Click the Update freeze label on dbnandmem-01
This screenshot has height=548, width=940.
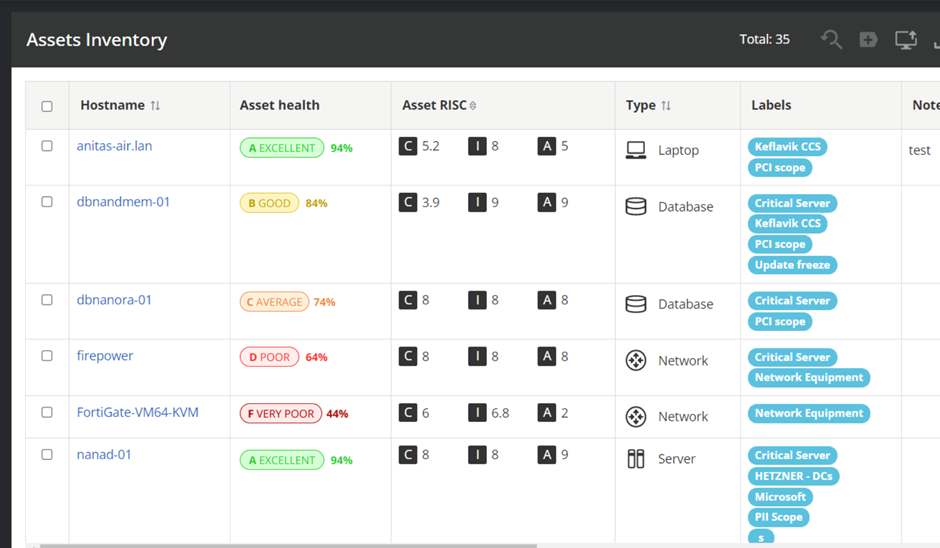pyautogui.click(x=792, y=265)
